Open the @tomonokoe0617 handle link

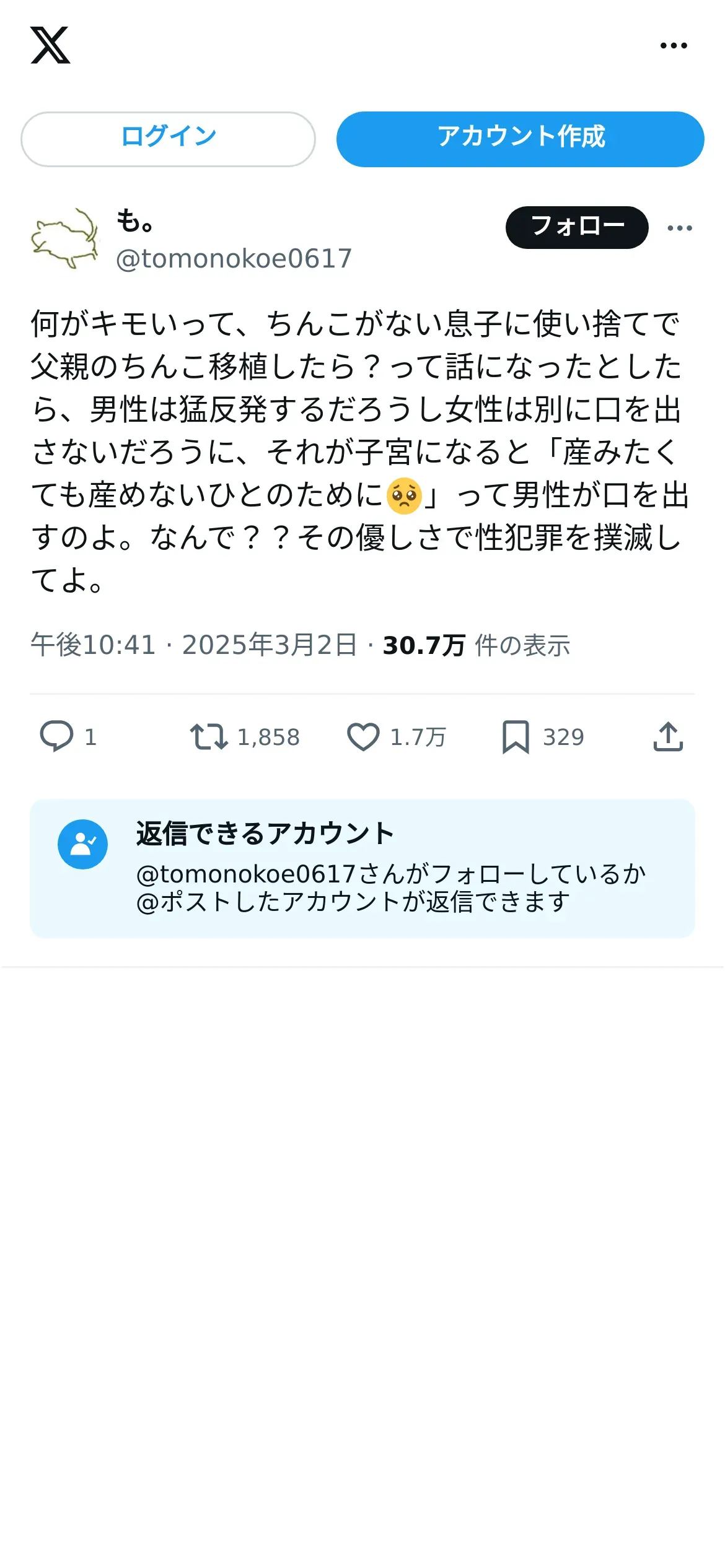234,258
